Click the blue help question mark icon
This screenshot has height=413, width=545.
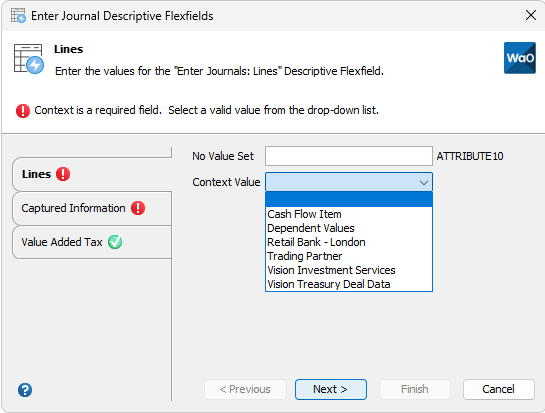25,390
